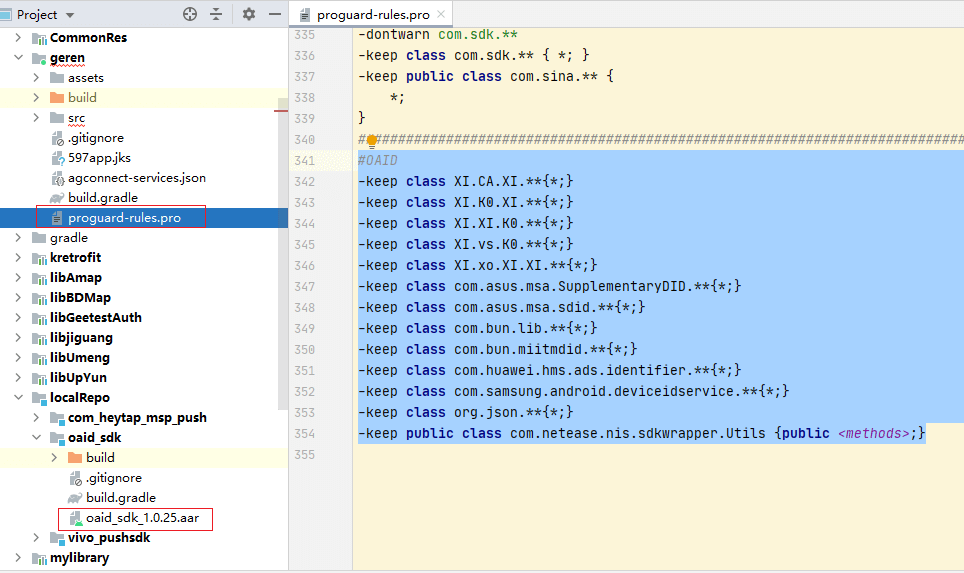Click the Gradle icon of oaid_sdk build.gradle
Viewport: 964px width, 573px height.
[75, 498]
